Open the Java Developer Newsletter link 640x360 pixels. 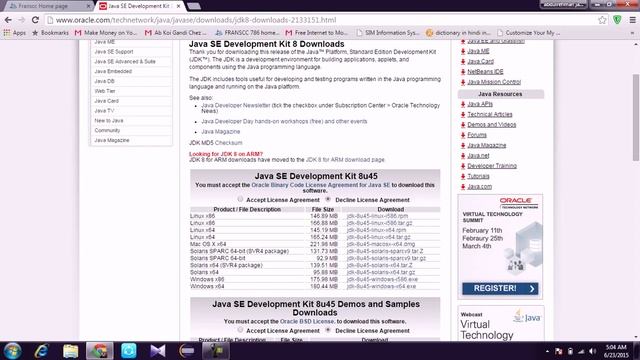coord(236,105)
